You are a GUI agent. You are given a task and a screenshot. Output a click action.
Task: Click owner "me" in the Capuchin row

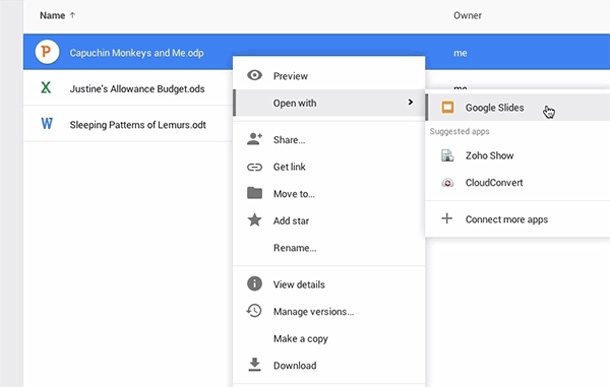460,53
